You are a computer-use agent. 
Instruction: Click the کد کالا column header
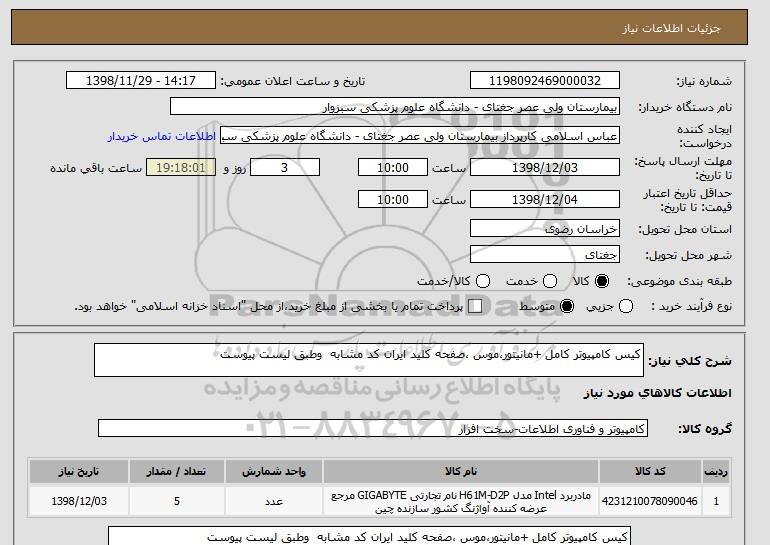[x=650, y=471]
